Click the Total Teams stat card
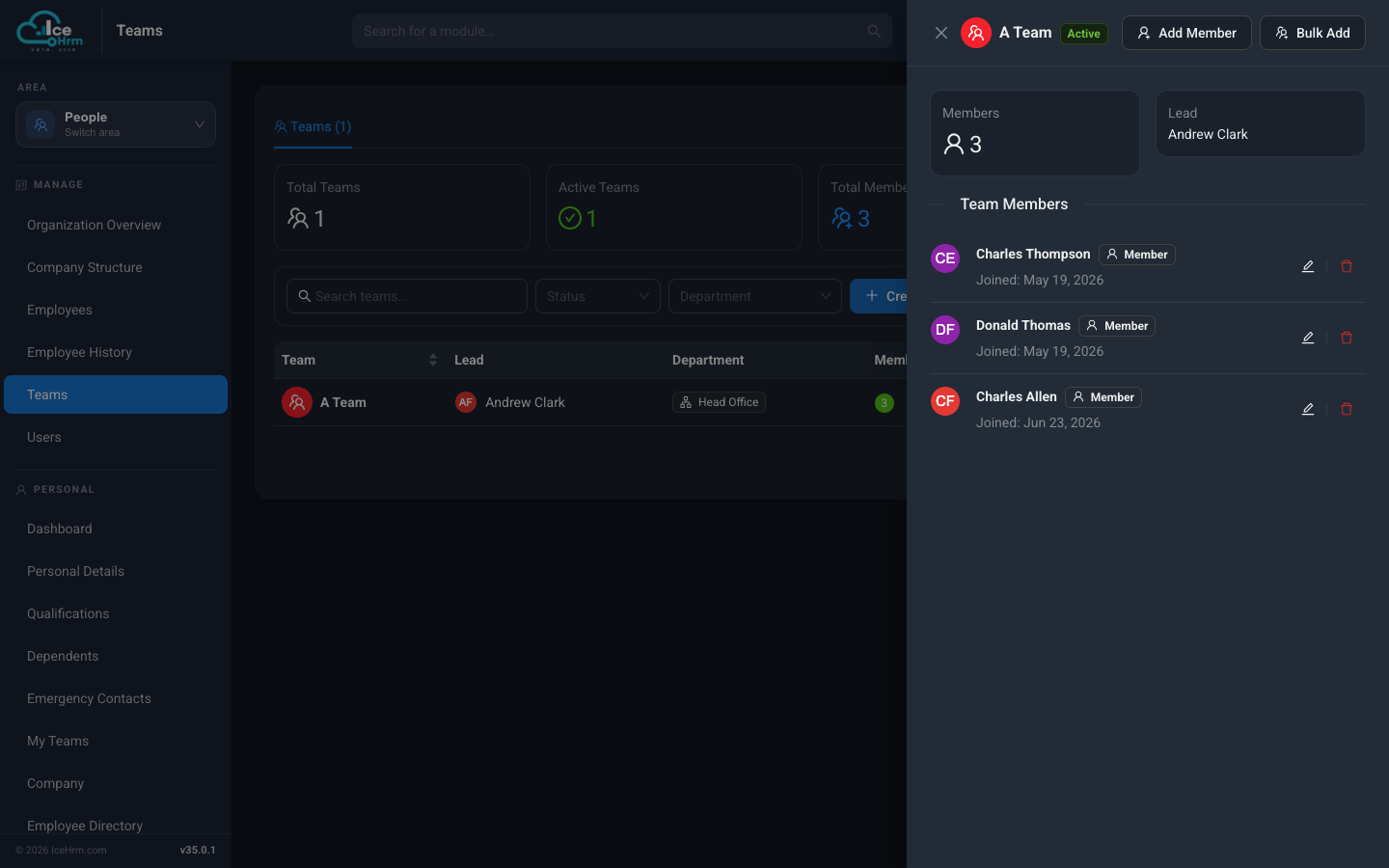The height and width of the screenshot is (868, 1389). point(402,207)
